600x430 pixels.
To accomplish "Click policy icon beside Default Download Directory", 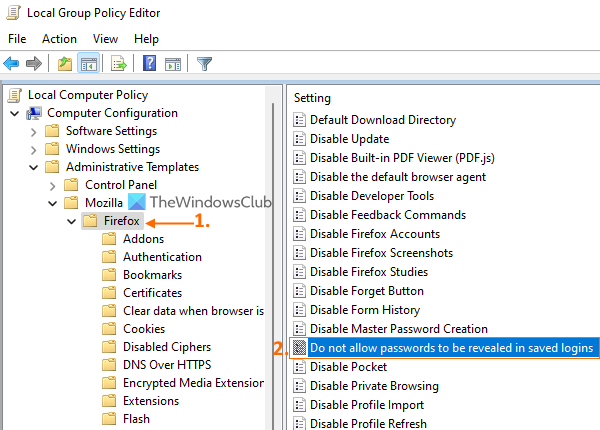I will click(x=299, y=120).
